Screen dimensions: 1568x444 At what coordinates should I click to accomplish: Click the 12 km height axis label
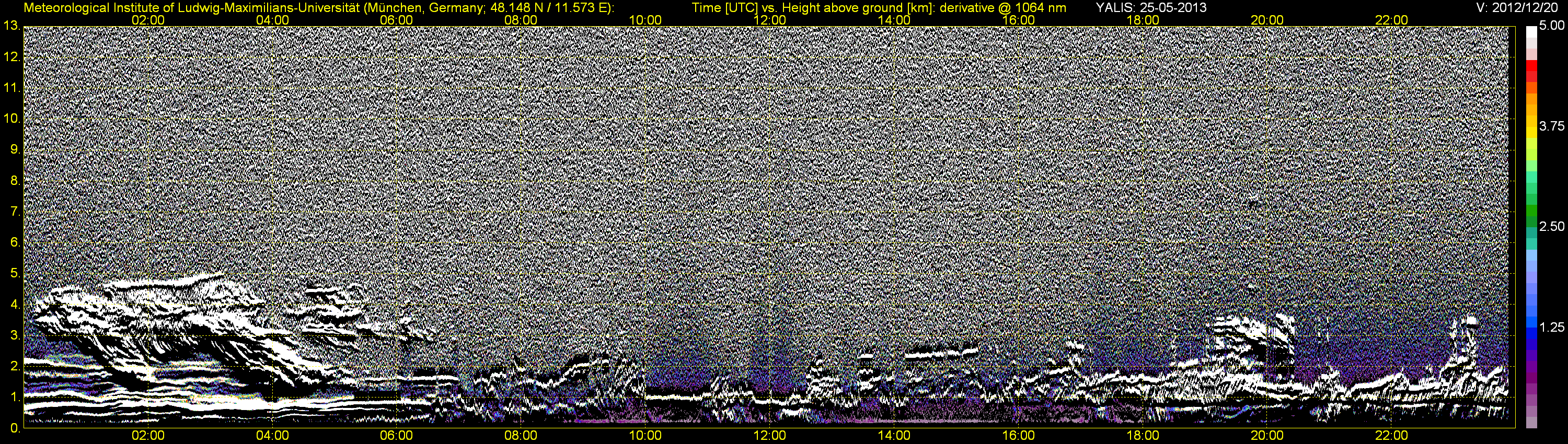coord(11,57)
